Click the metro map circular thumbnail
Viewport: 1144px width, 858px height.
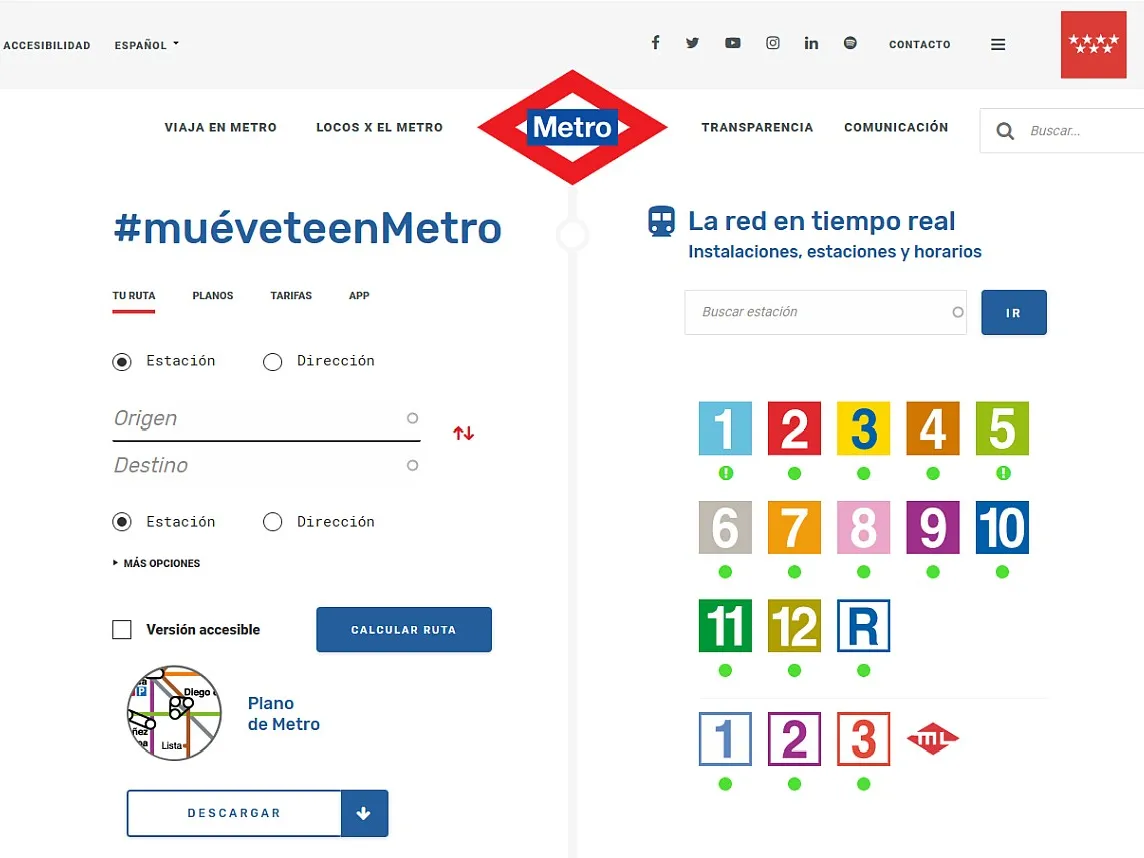pyautogui.click(x=174, y=714)
